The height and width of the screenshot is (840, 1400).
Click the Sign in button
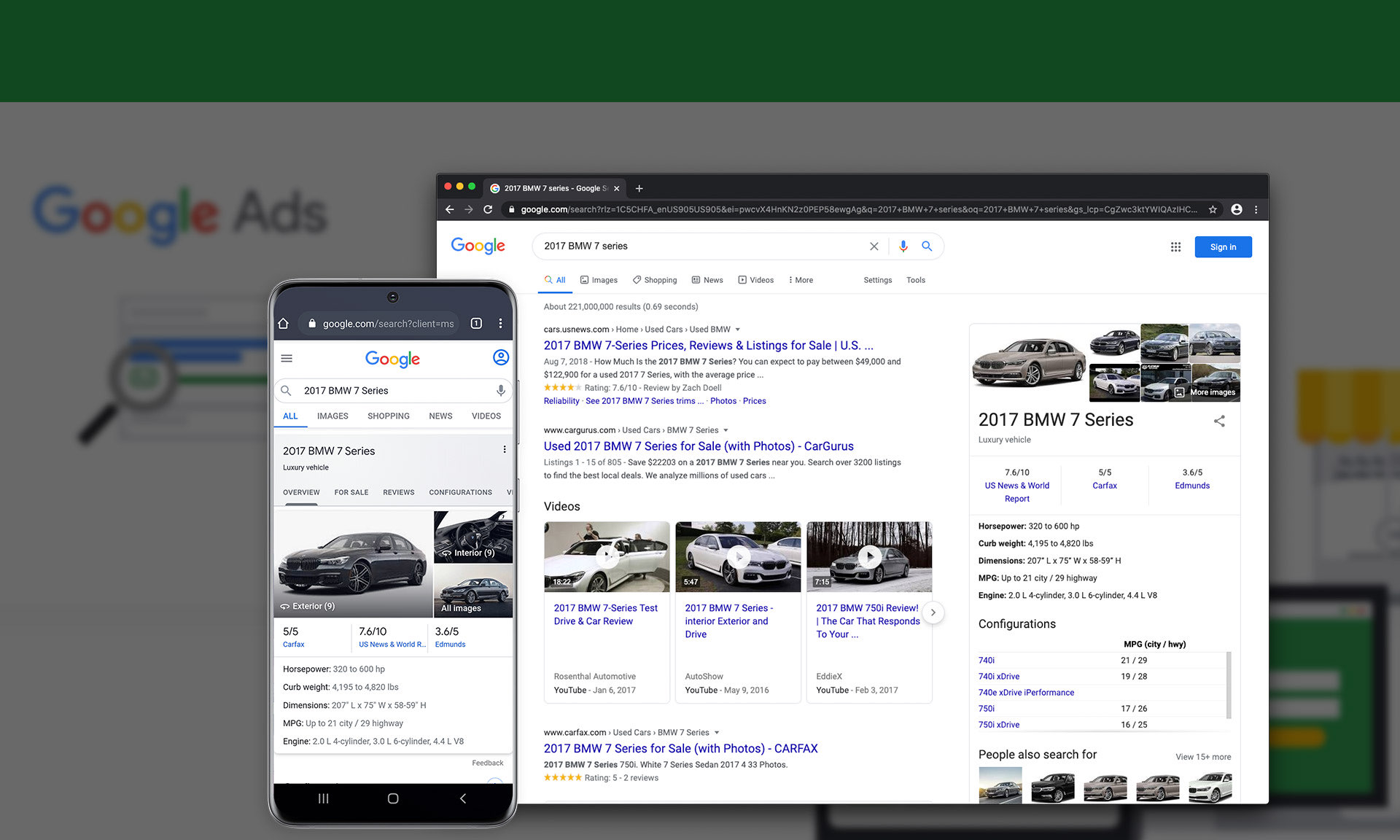[x=1223, y=247]
